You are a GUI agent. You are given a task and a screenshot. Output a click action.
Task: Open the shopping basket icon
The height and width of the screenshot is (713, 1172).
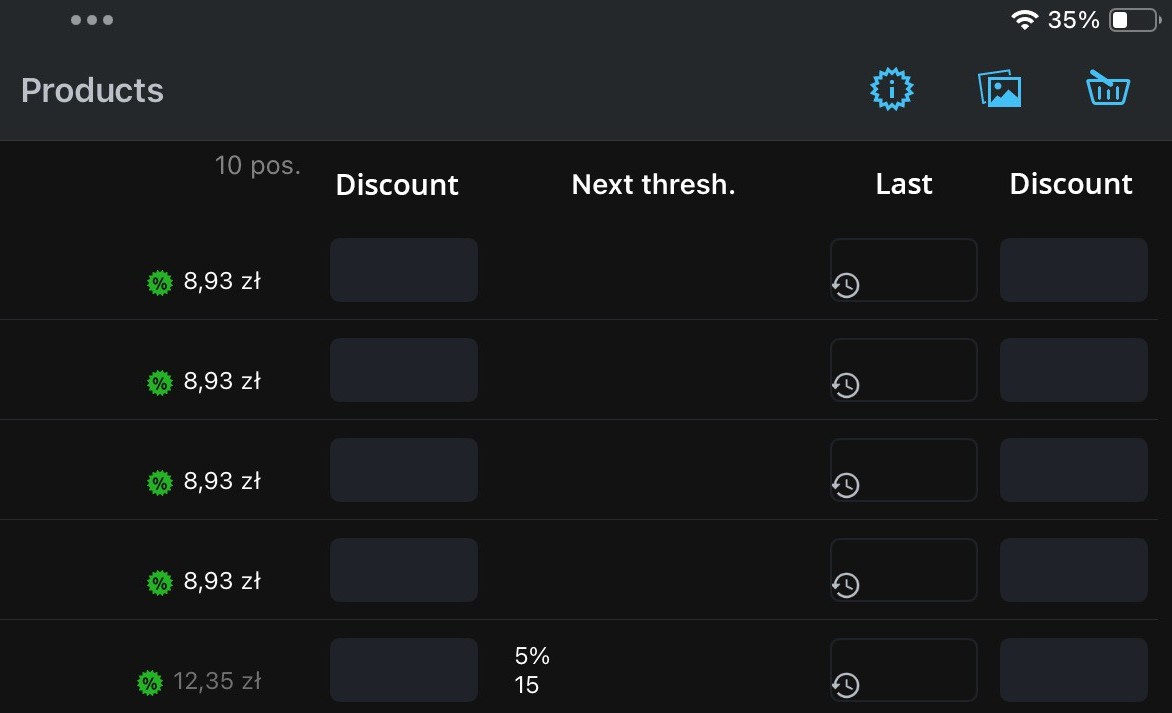coord(1107,90)
